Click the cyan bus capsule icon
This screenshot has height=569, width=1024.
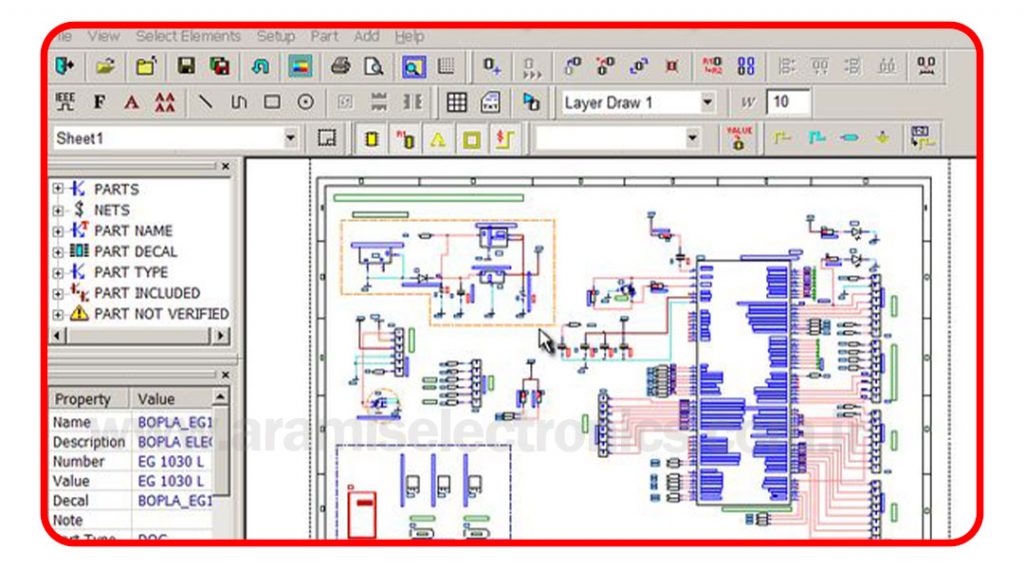coord(850,138)
